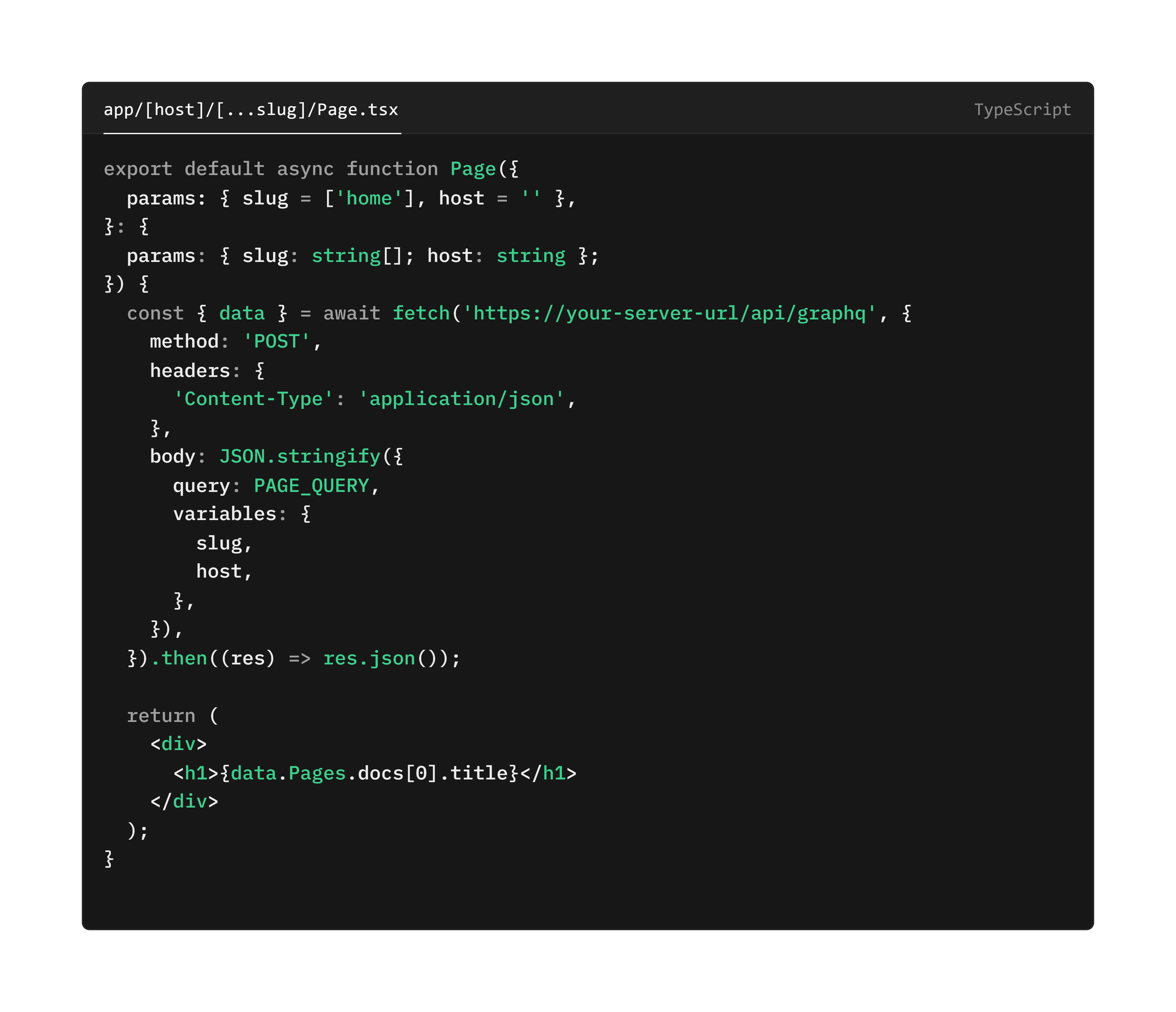Image resolution: width=1176 pixels, height=1012 pixels.
Task: Click the await keyword before fetch
Action: 351,312
